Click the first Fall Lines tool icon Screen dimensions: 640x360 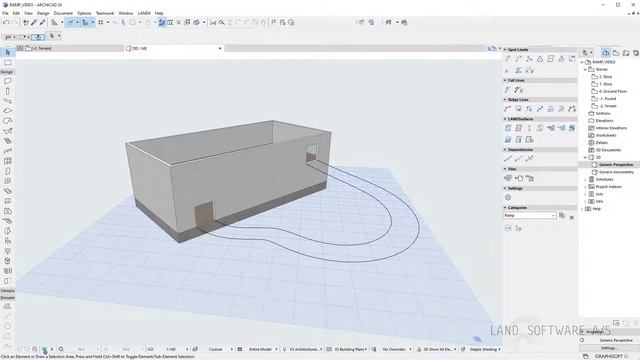pos(508,89)
